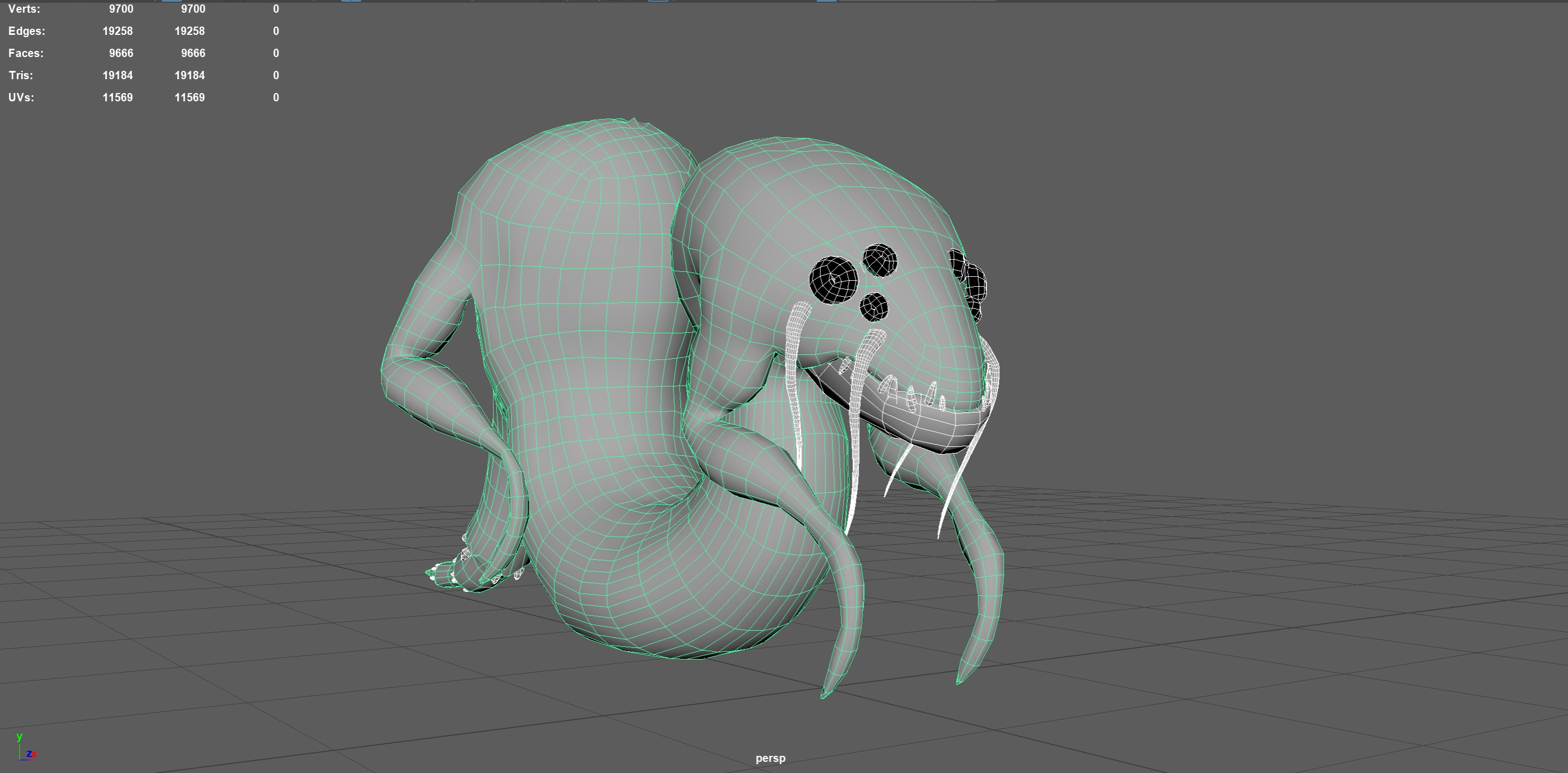Image resolution: width=1568 pixels, height=773 pixels.
Task: Click the 0 value in the Edges row
Action: 276,31
